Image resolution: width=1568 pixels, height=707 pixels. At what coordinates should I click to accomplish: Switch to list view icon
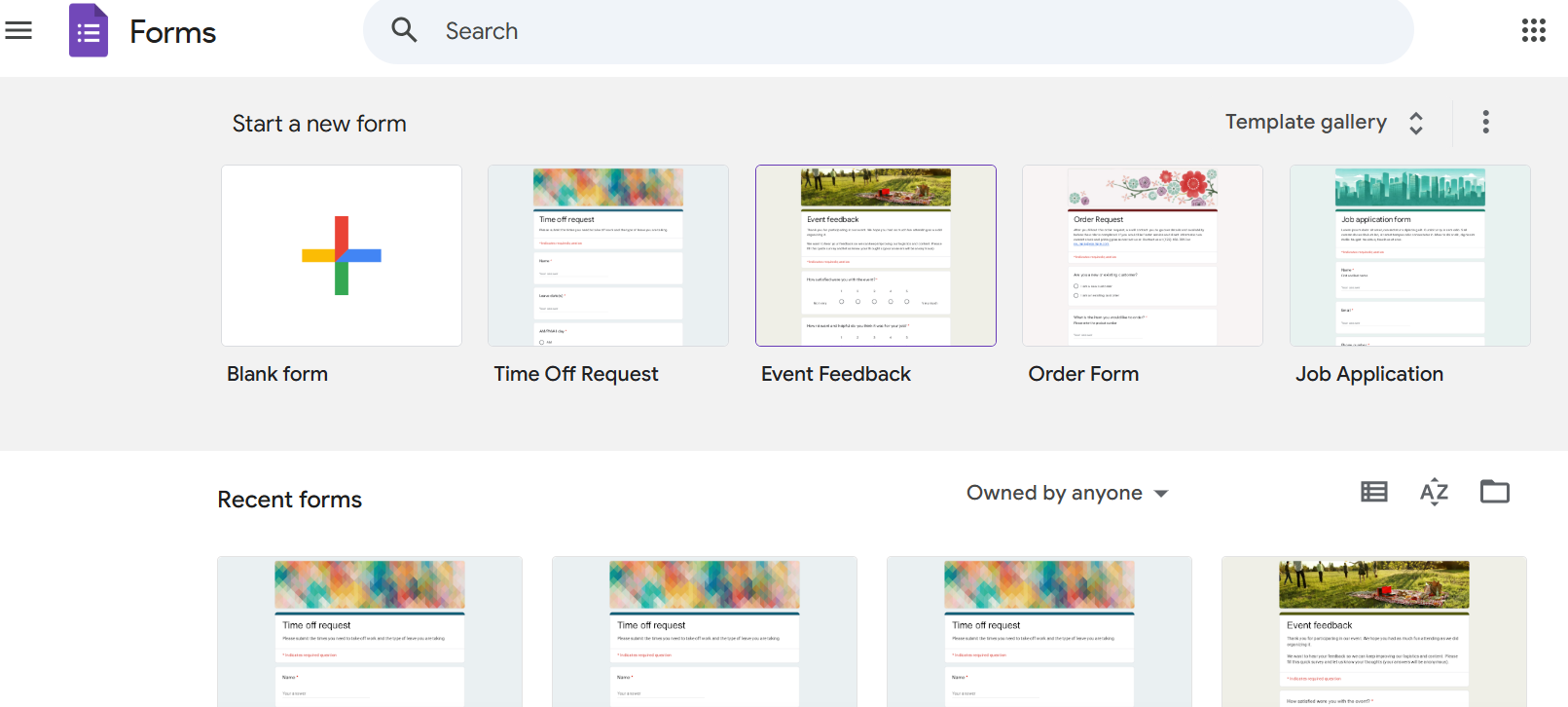click(x=1374, y=492)
